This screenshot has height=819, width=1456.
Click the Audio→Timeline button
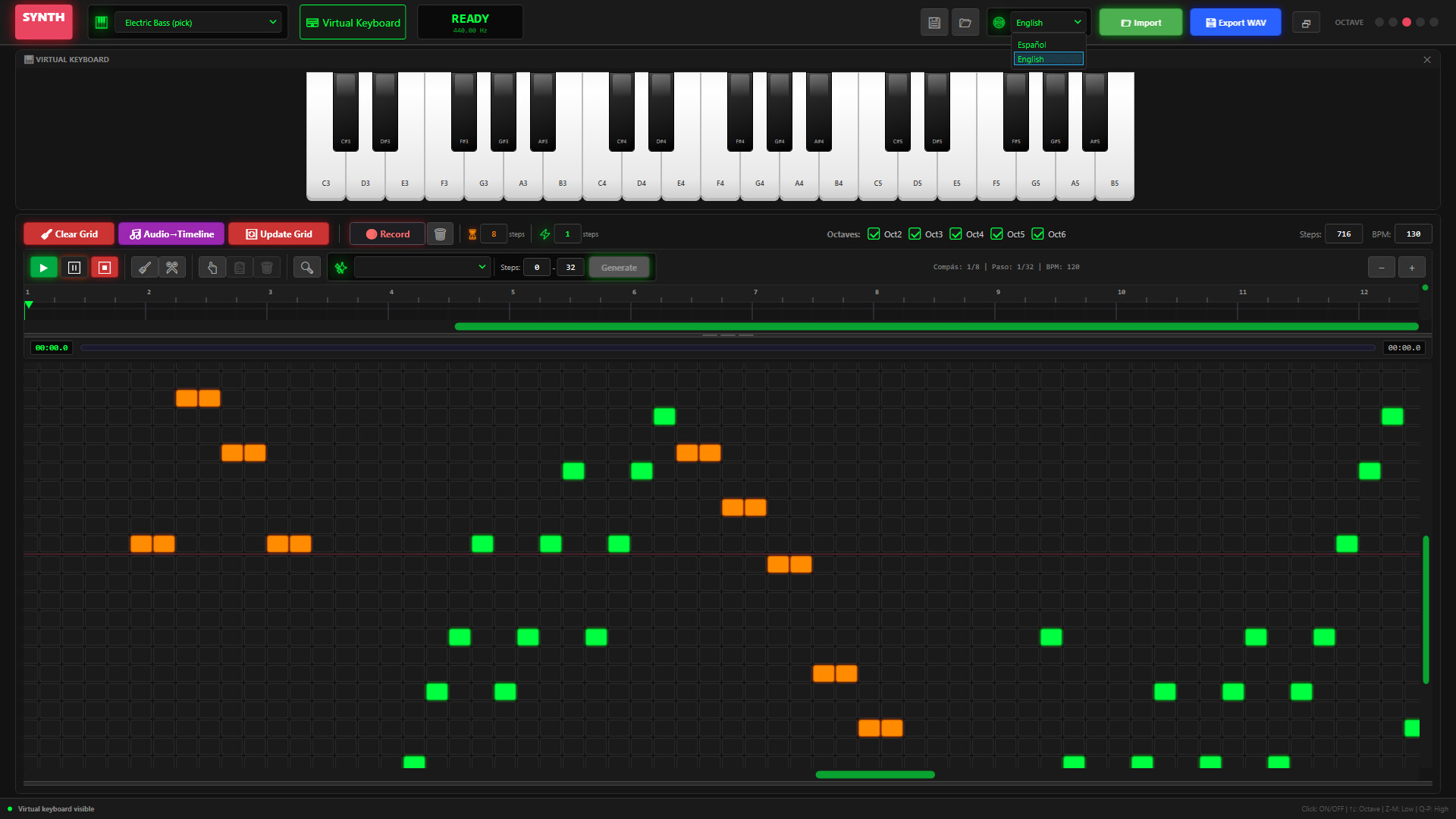pos(171,234)
